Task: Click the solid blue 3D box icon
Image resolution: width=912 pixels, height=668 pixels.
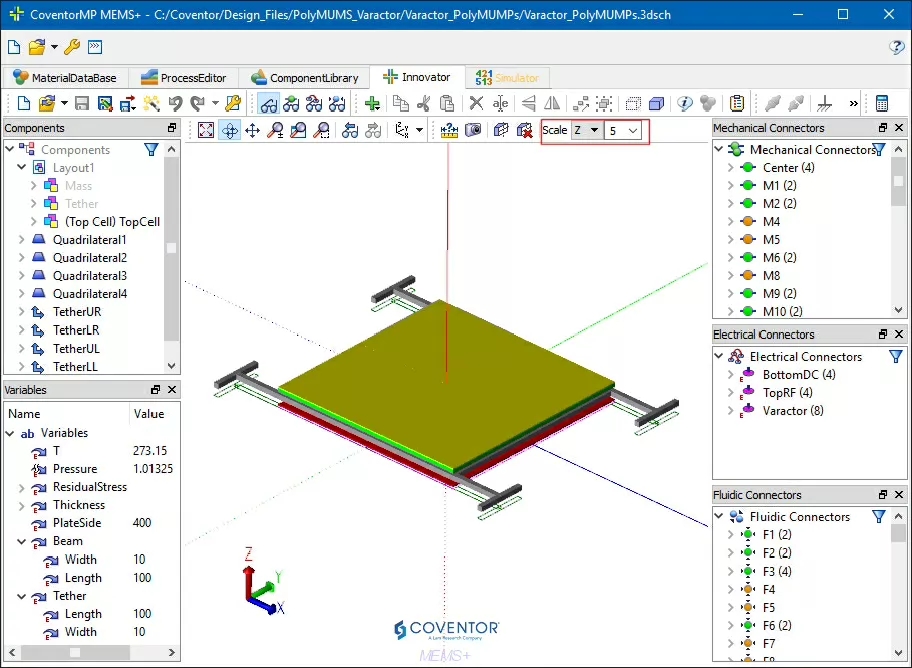Action: pos(656,104)
